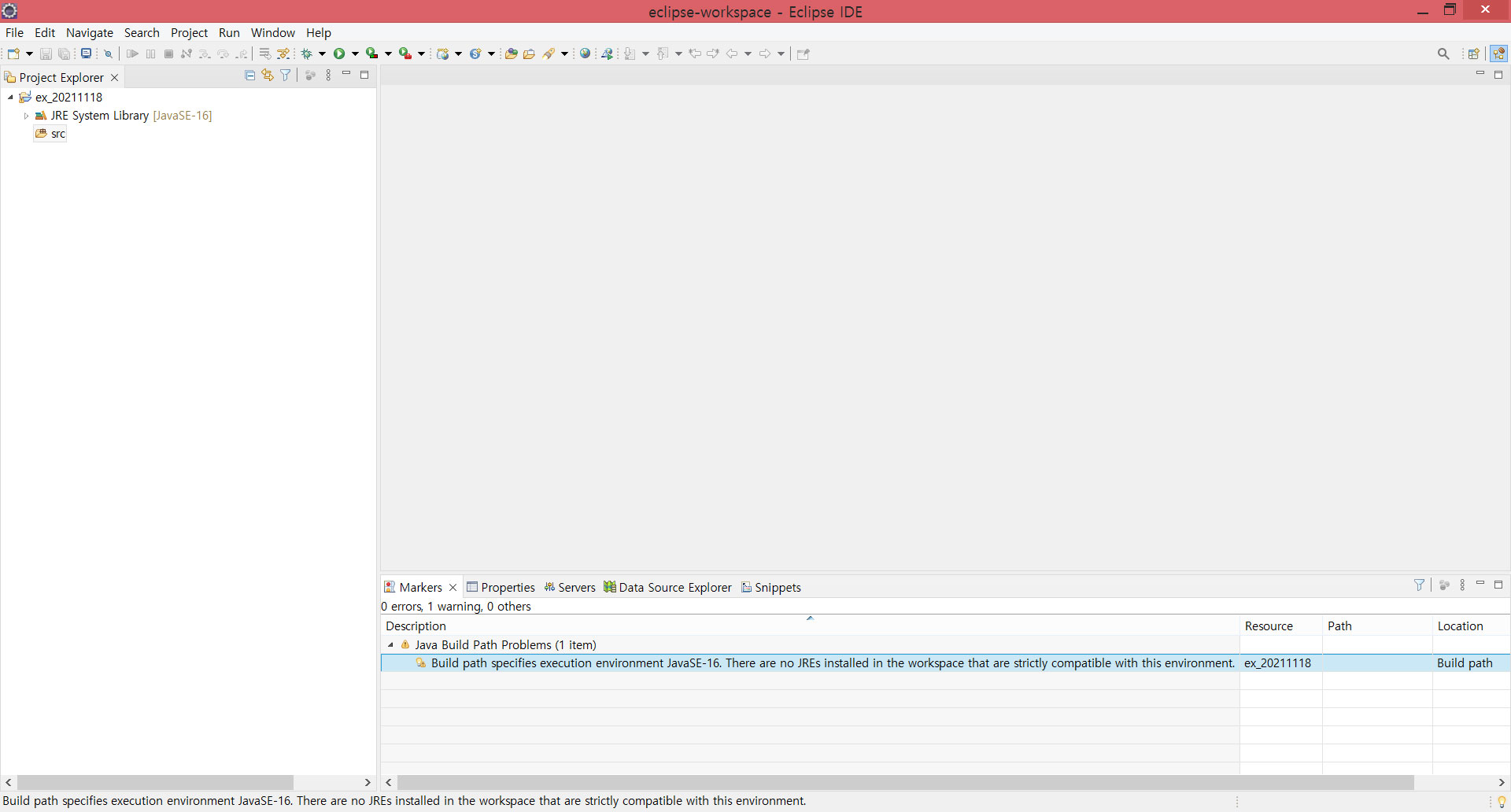This screenshot has width=1511, height=812.
Task: Open the Forward history dropdown arrow
Action: pos(781,54)
